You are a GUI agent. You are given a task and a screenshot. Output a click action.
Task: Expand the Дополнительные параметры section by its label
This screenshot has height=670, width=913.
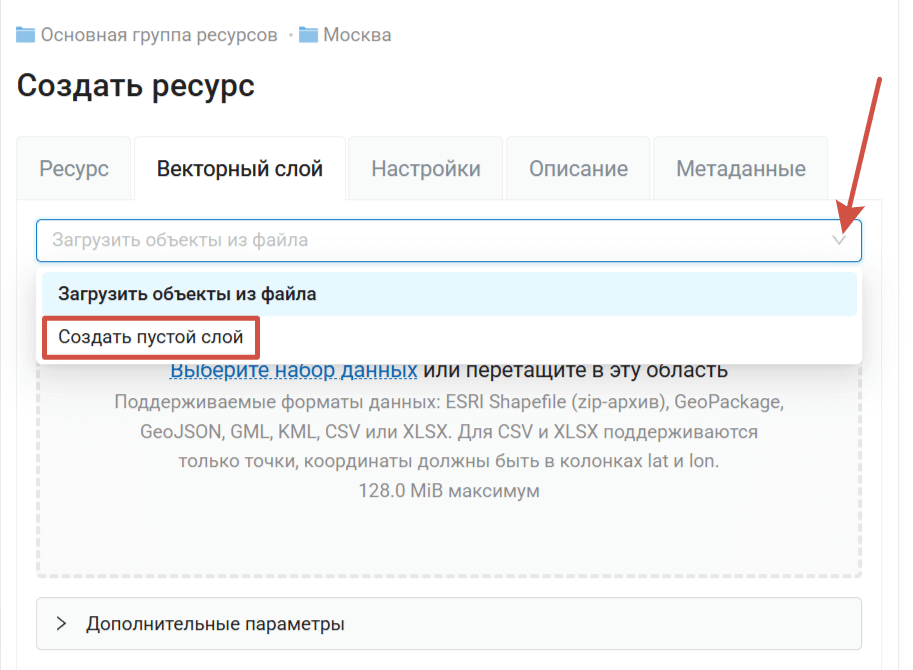215,624
